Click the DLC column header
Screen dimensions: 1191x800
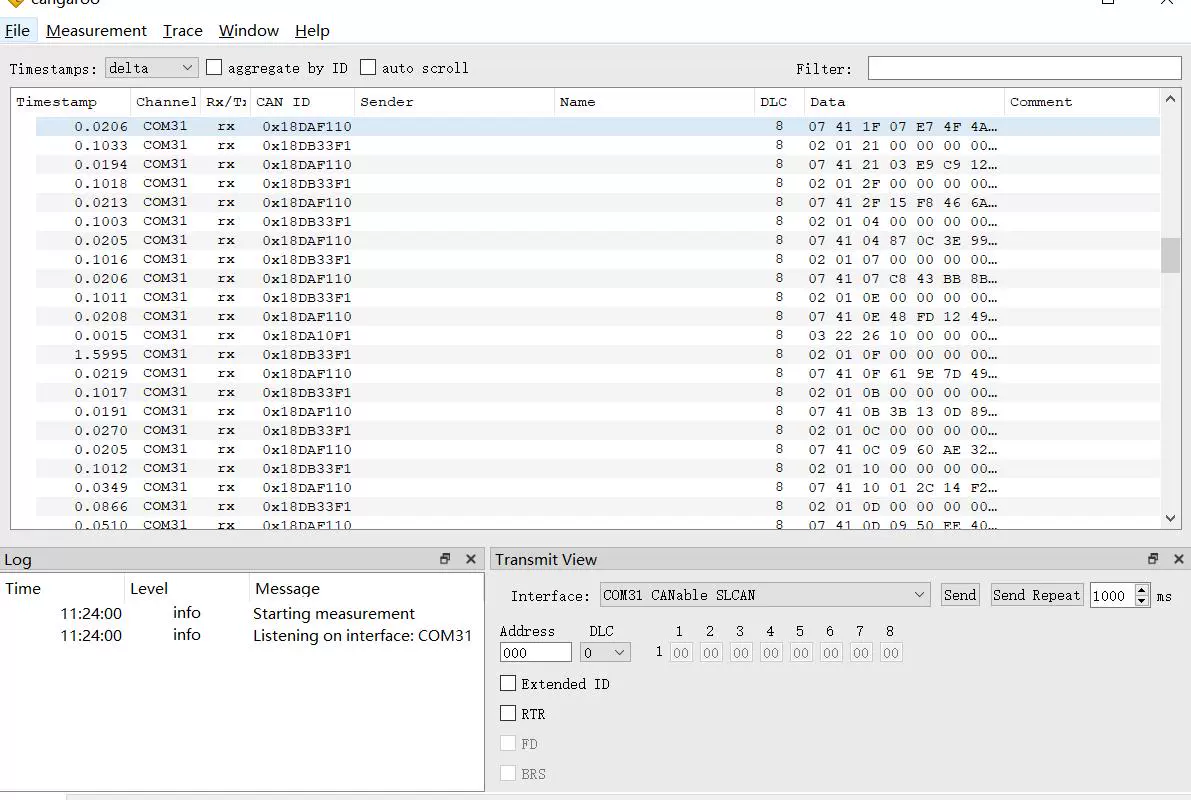(x=779, y=102)
